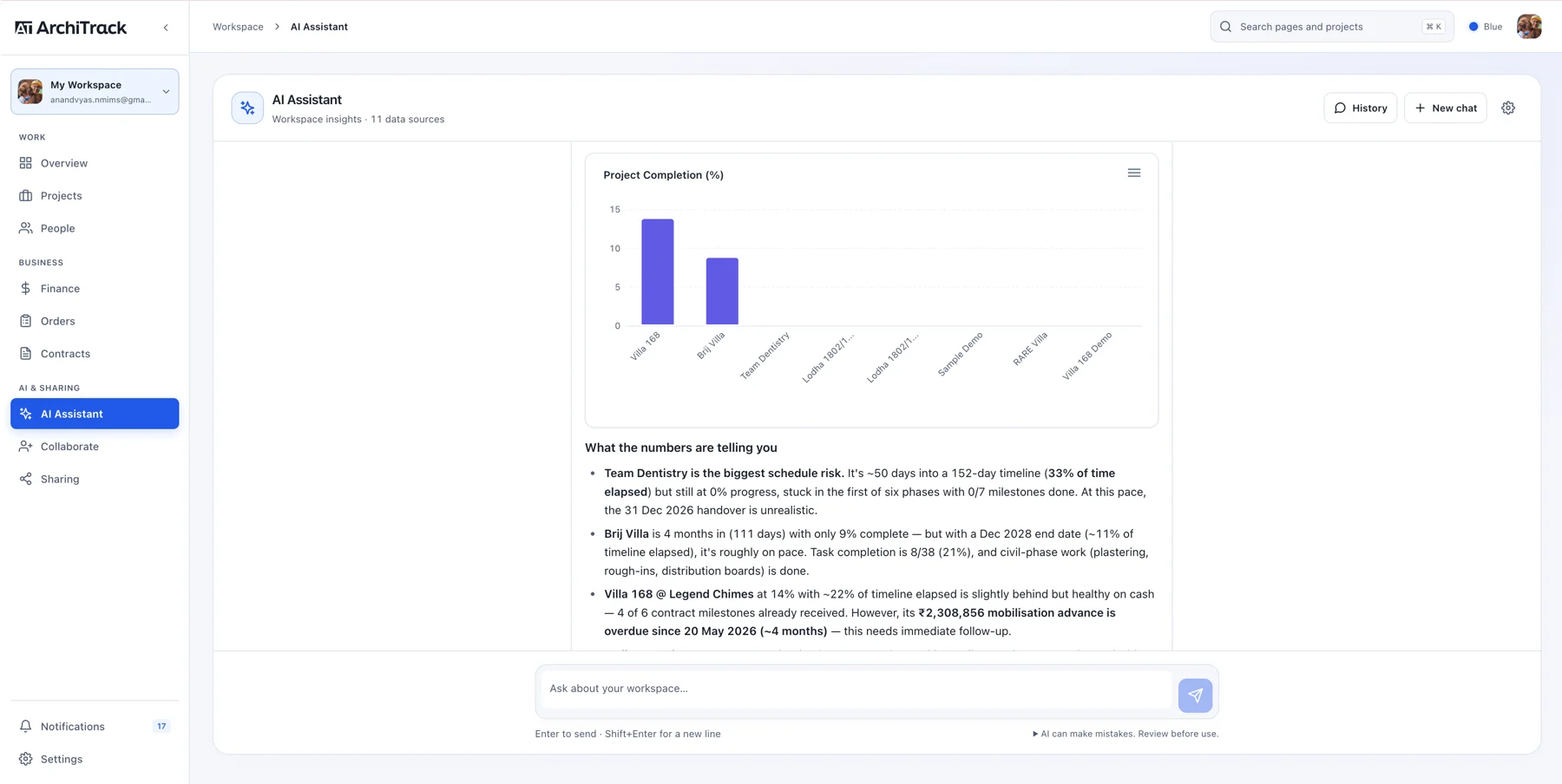This screenshot has height=784, width=1562.
Task: Click the Workspace breadcrumb link
Action: [x=238, y=27]
